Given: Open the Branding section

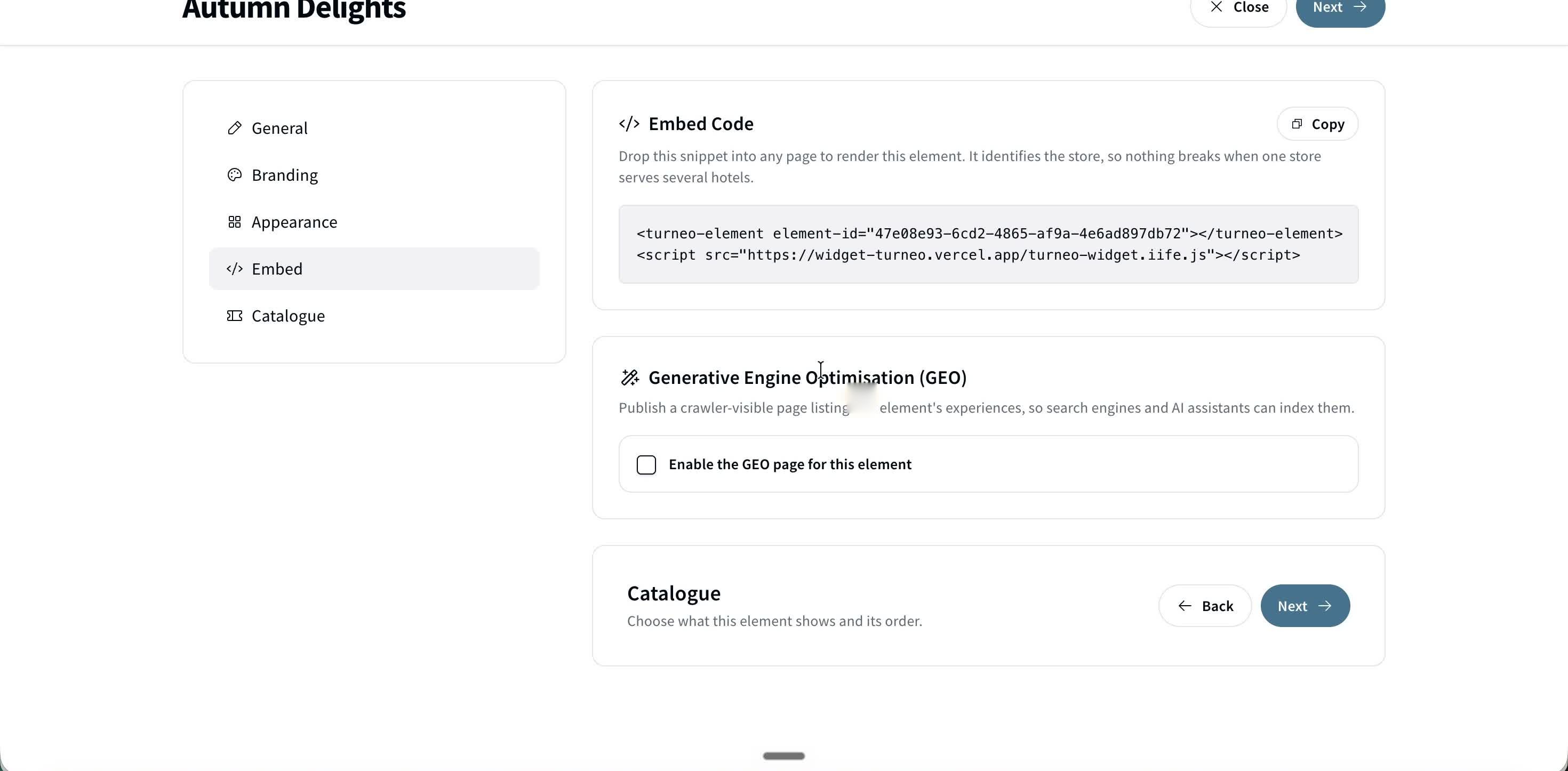Looking at the screenshot, I should [374, 175].
